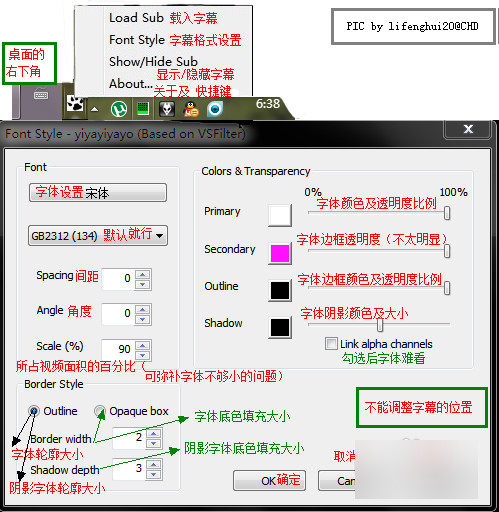Increase Scale with up arrow
Screen dimensions: 499x512
tap(143, 345)
